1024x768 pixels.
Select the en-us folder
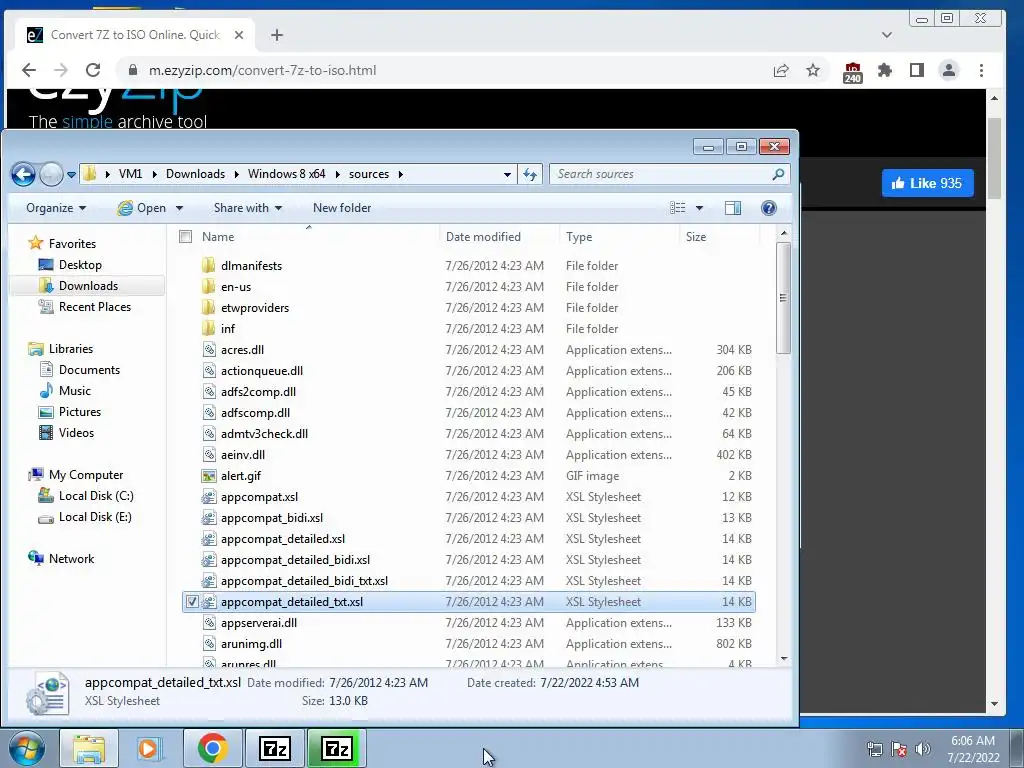pos(236,287)
